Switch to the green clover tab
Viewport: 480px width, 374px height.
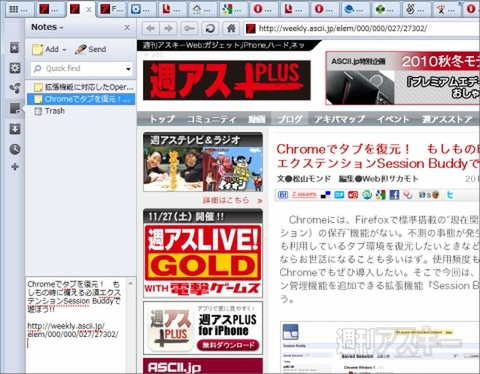coord(385,9)
